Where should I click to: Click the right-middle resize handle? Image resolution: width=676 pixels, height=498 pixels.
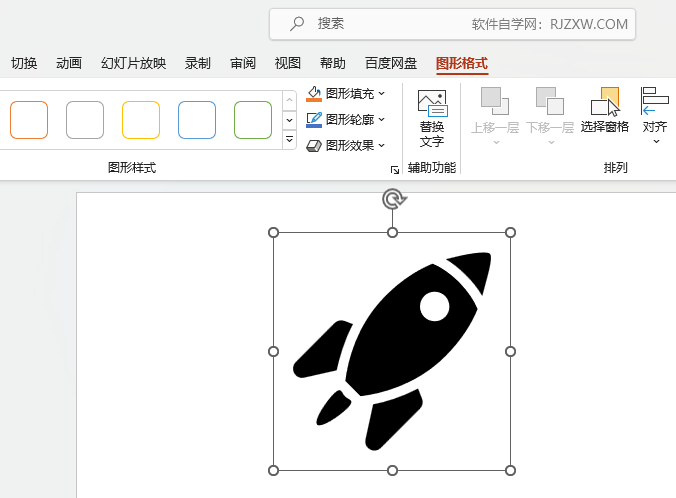click(x=510, y=352)
